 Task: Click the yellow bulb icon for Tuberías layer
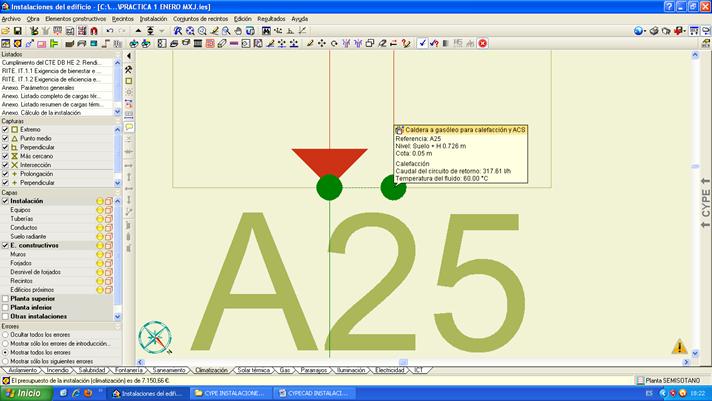click(x=100, y=219)
